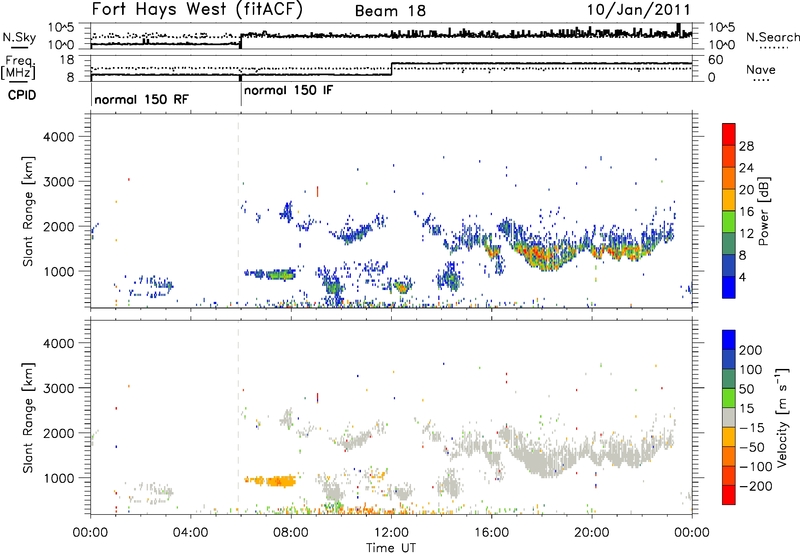Screen dimensions: 800x554
Task: Click '4000' tick on power panel
Action: click(x=58, y=137)
